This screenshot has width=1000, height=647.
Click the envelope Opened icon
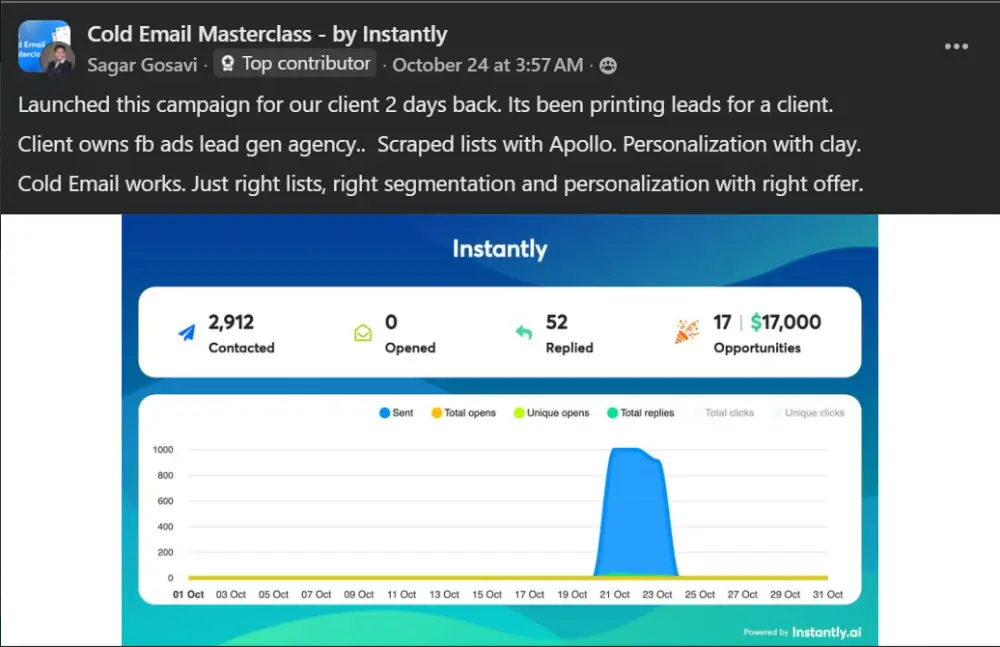(363, 333)
